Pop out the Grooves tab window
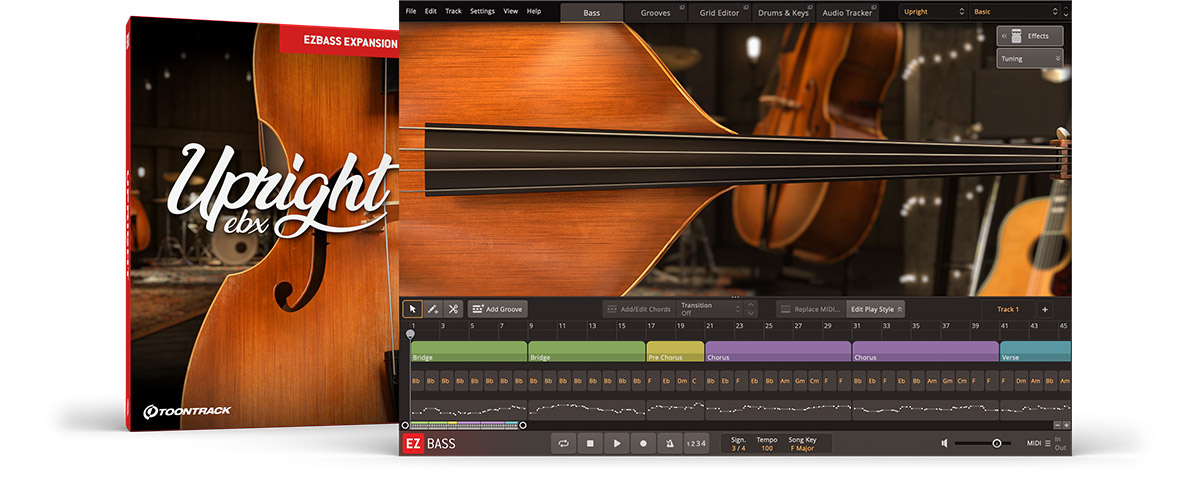The image size is (1200, 488). 682,6
